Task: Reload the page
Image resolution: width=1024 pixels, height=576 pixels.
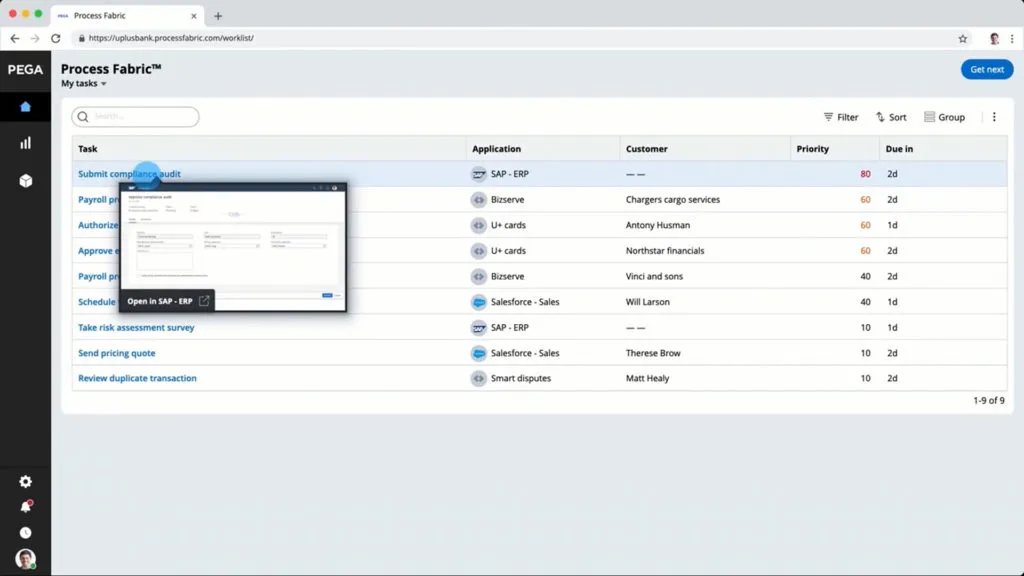Action: click(x=56, y=39)
